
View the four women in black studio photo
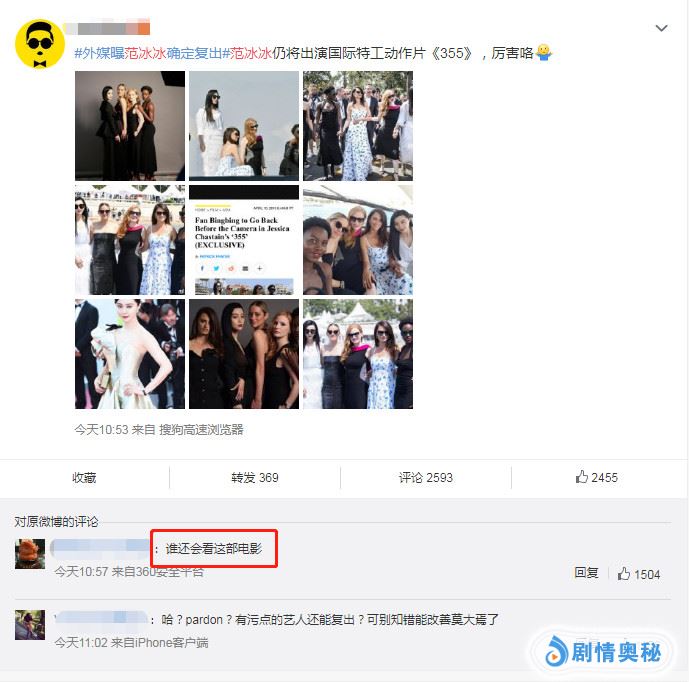point(130,126)
